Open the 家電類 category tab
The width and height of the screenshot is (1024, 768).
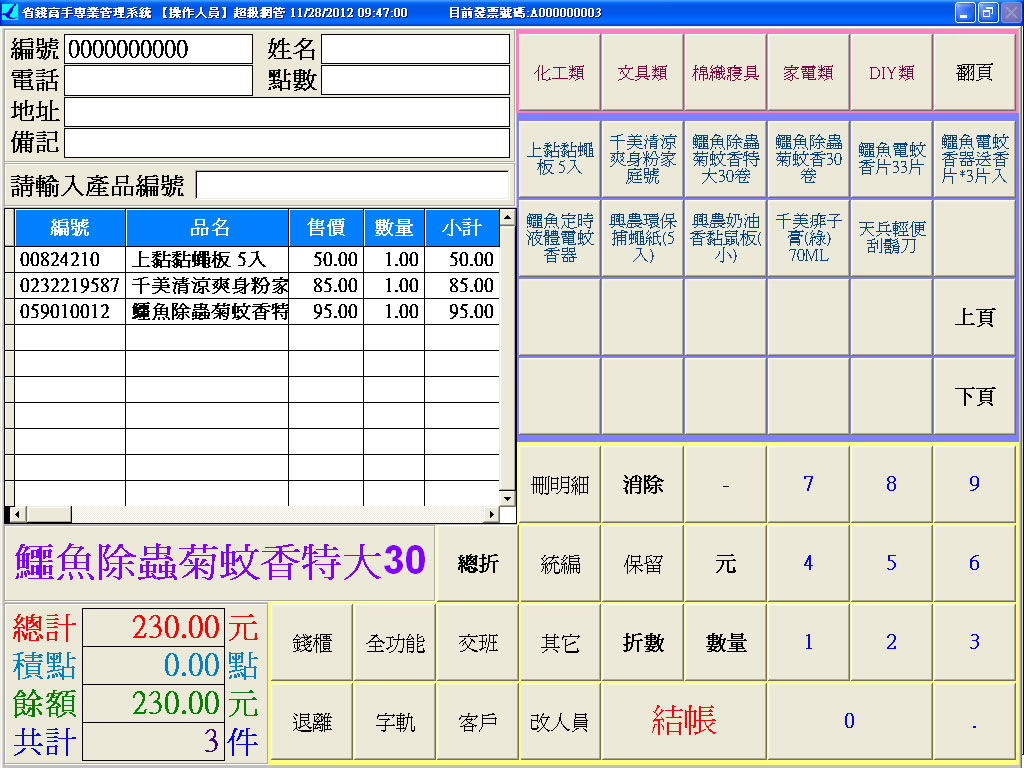[808, 73]
